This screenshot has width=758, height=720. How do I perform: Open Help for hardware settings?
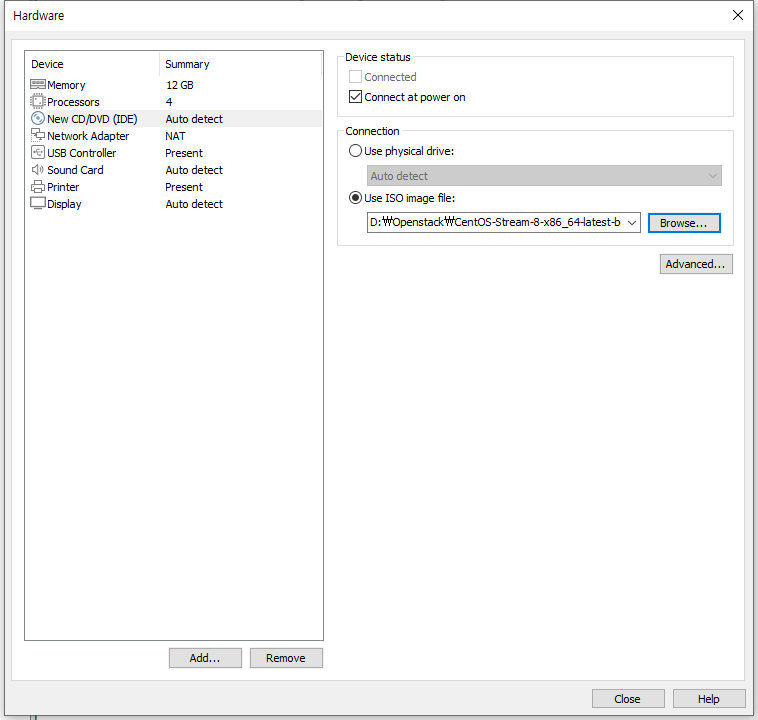coord(709,699)
